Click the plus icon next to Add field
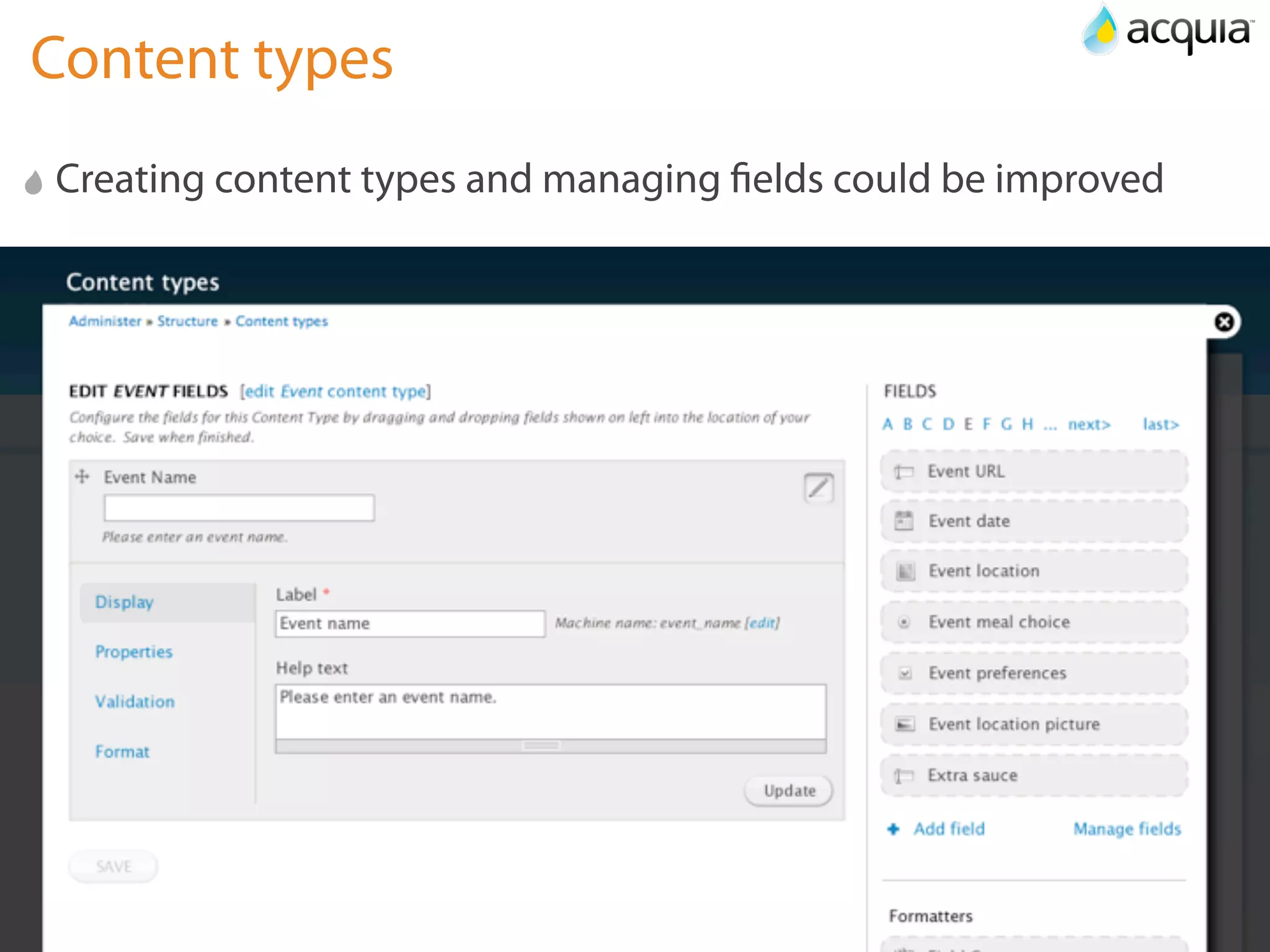The height and width of the screenshot is (952, 1270). (893, 829)
